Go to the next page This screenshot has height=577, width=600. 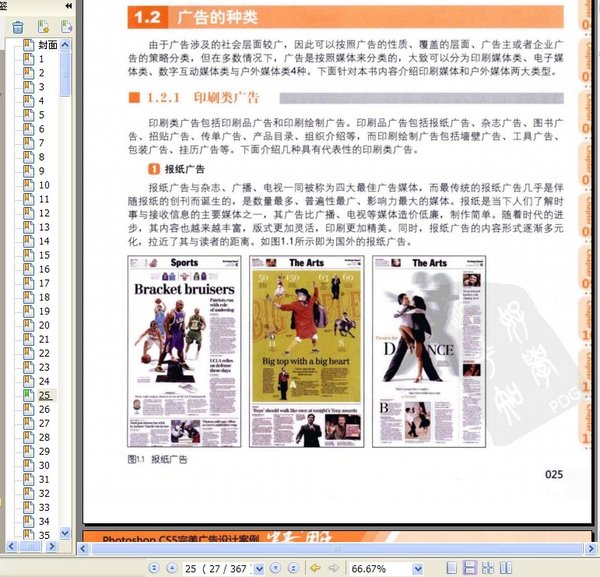275,568
